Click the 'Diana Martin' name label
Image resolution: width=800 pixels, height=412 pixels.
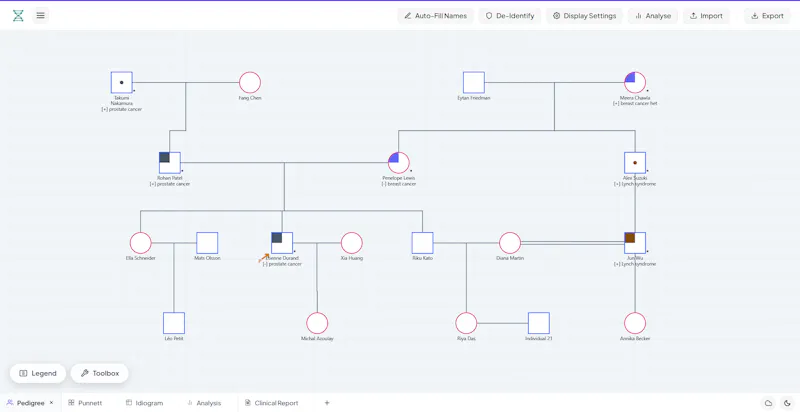[510, 258]
